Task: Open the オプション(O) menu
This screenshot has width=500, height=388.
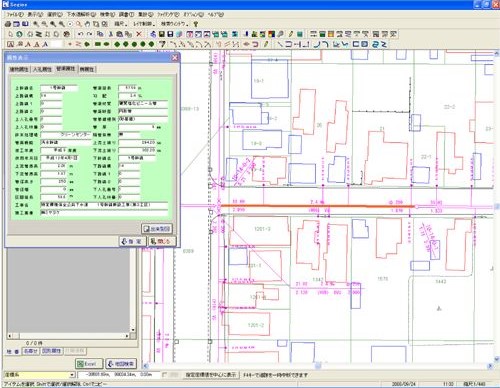Action: click(x=193, y=14)
